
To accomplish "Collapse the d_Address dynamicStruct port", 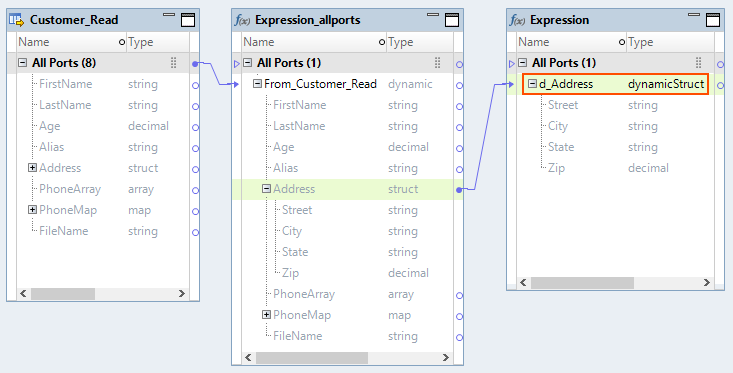I will 532,84.
